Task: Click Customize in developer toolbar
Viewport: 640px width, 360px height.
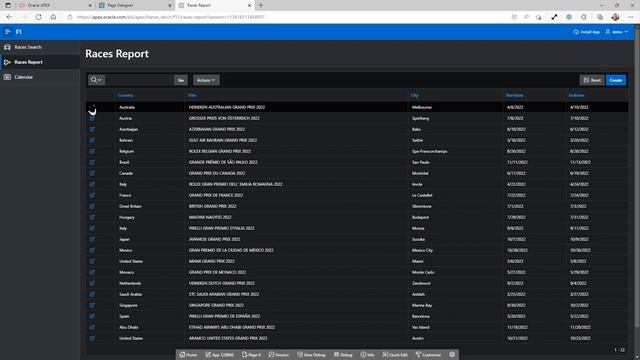Action: (x=429, y=355)
